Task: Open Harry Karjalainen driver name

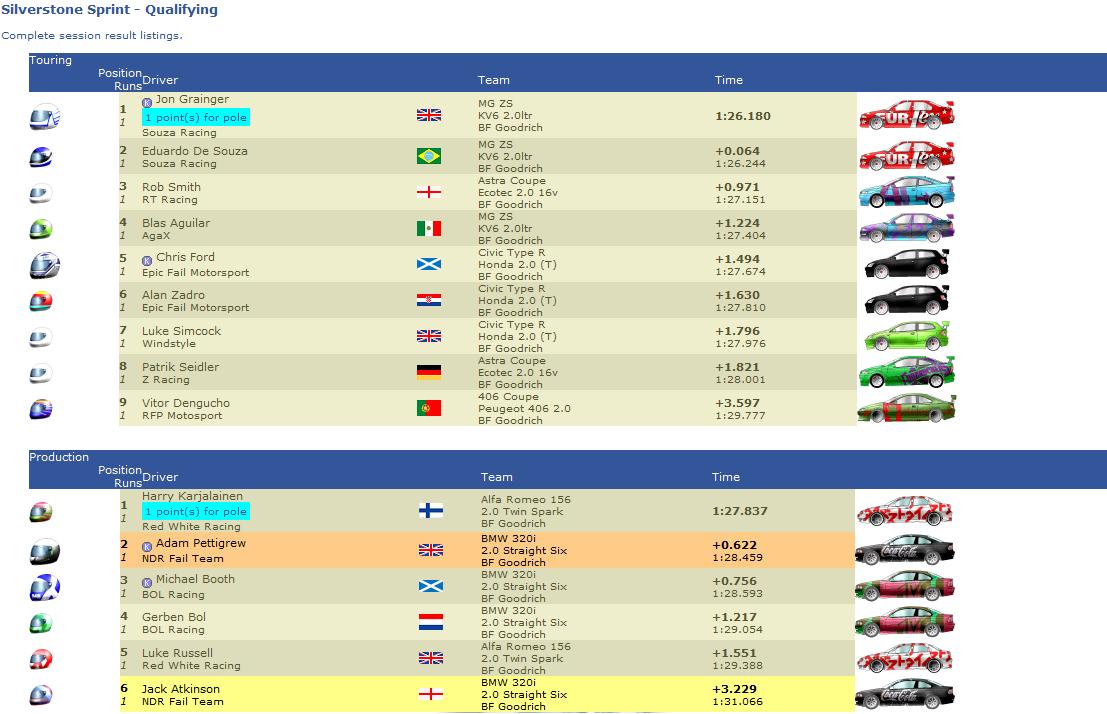Action: [192, 496]
